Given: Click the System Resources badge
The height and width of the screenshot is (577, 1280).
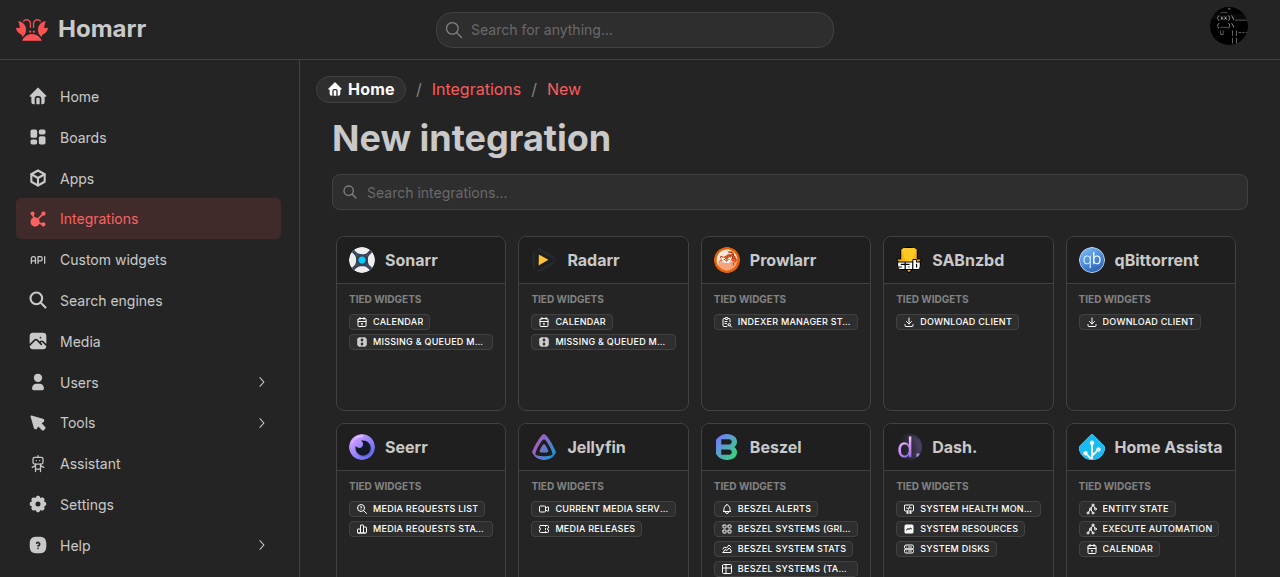Looking at the screenshot, I should [960, 529].
